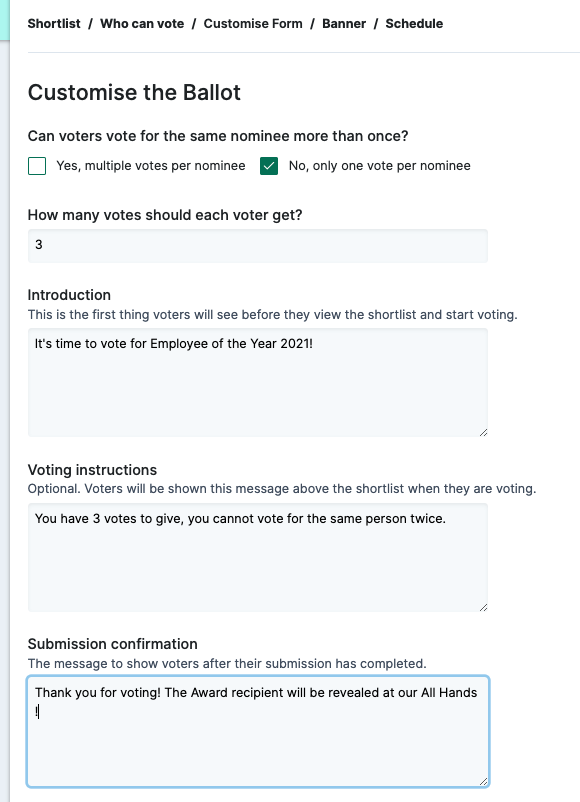Click the Voting instructions field label
This screenshot has height=802, width=580.
(x=92, y=470)
